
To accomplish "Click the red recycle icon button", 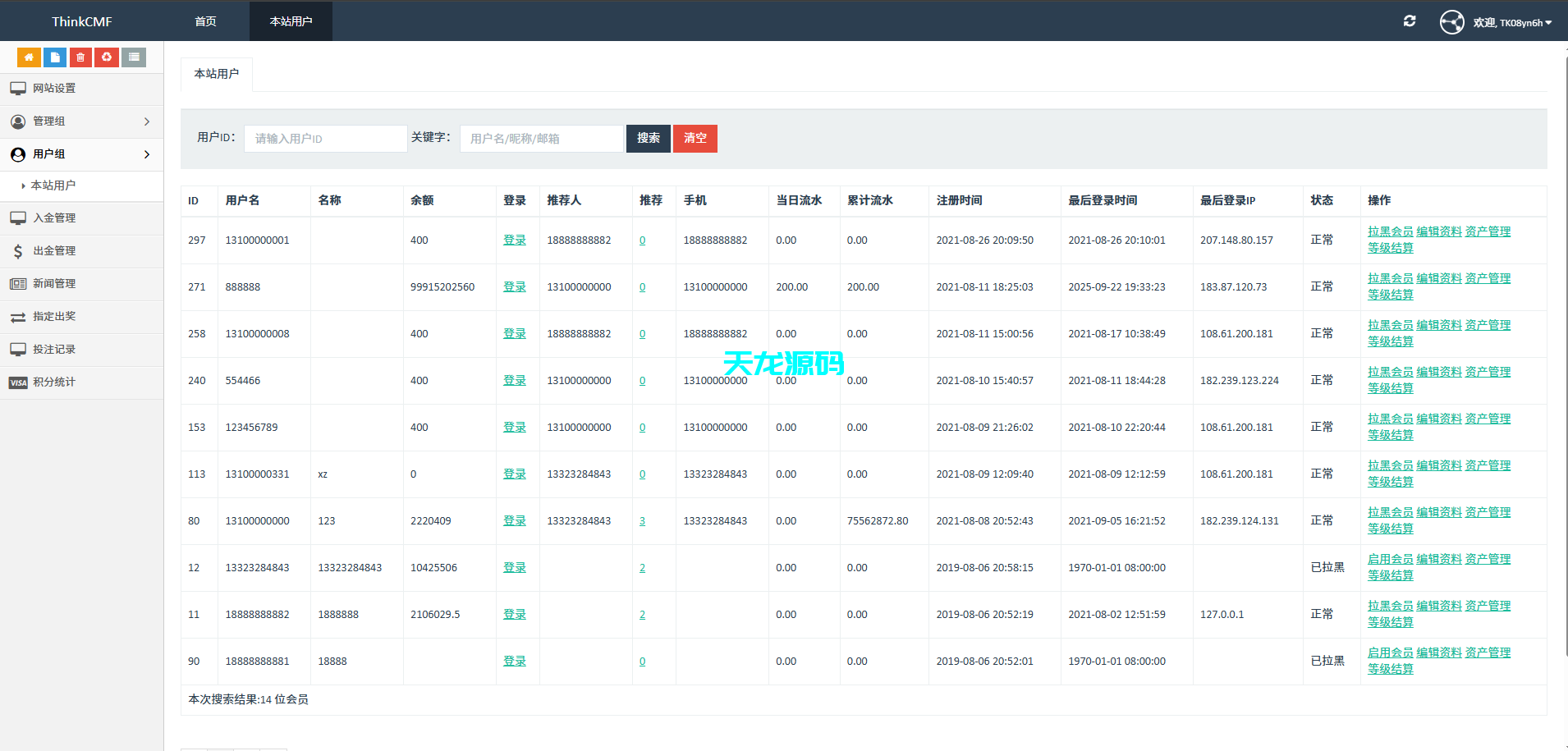I will [x=107, y=57].
